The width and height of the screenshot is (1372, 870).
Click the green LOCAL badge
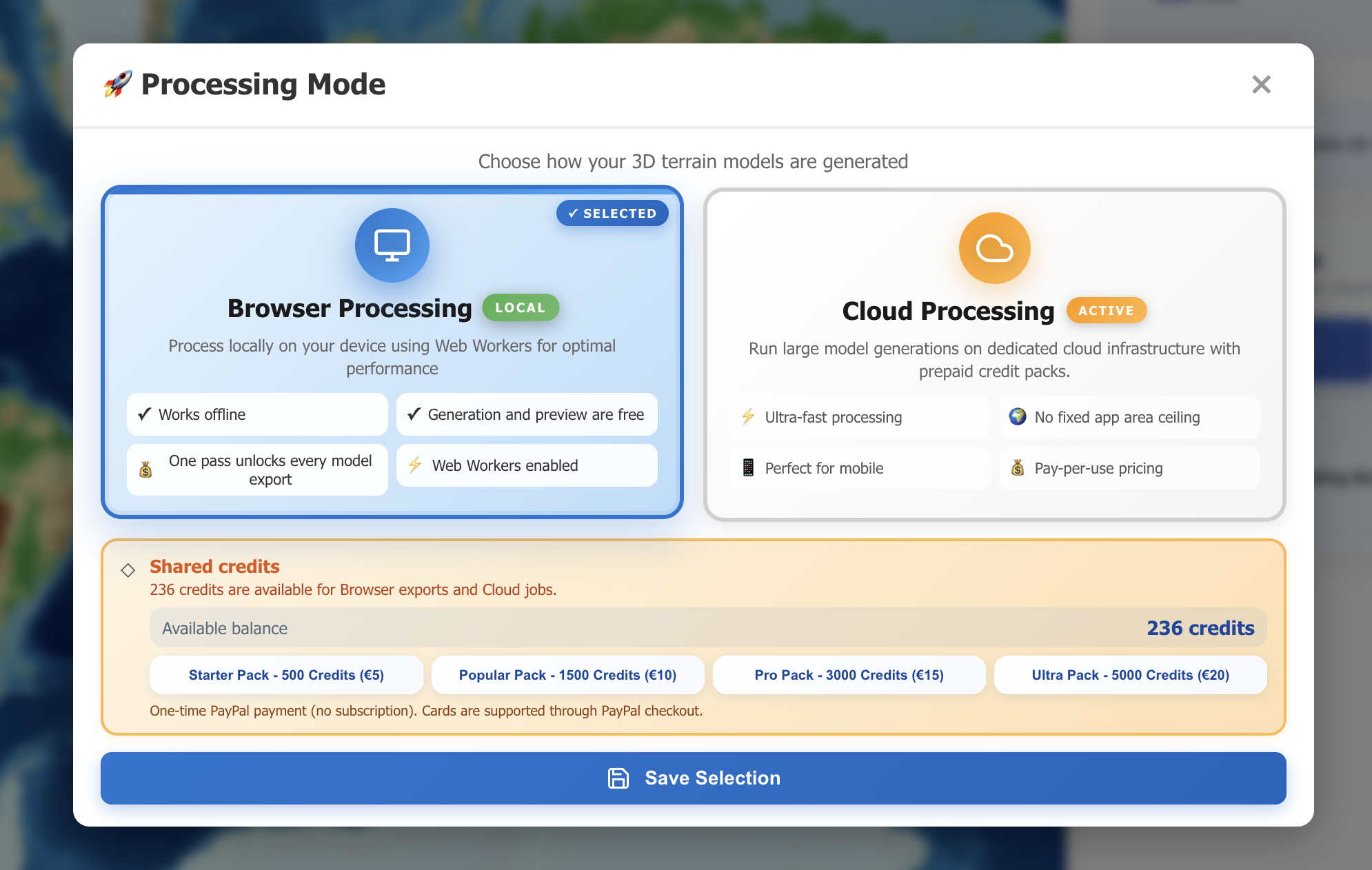[521, 307]
